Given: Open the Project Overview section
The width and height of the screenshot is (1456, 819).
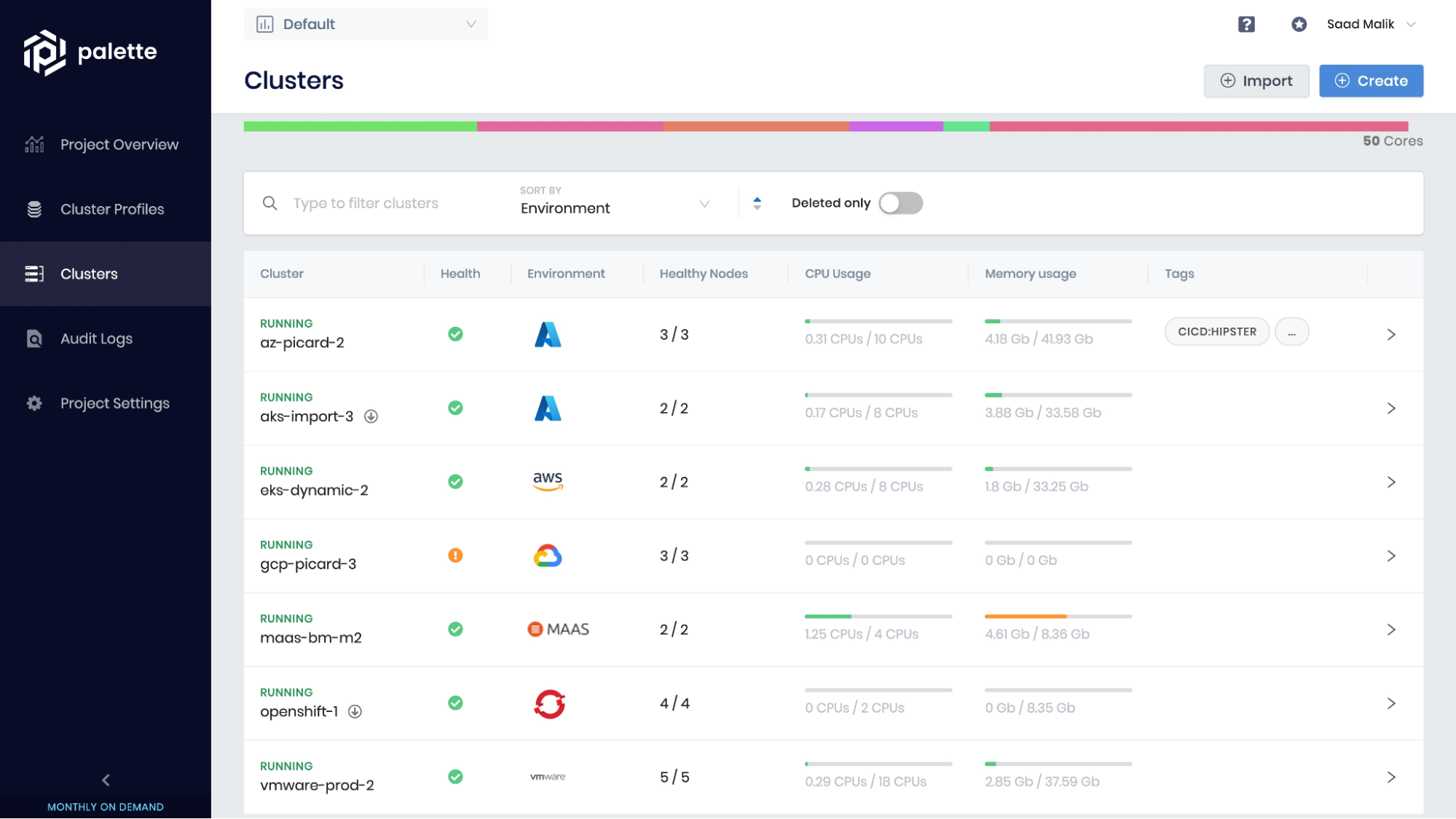Looking at the screenshot, I should point(119,144).
